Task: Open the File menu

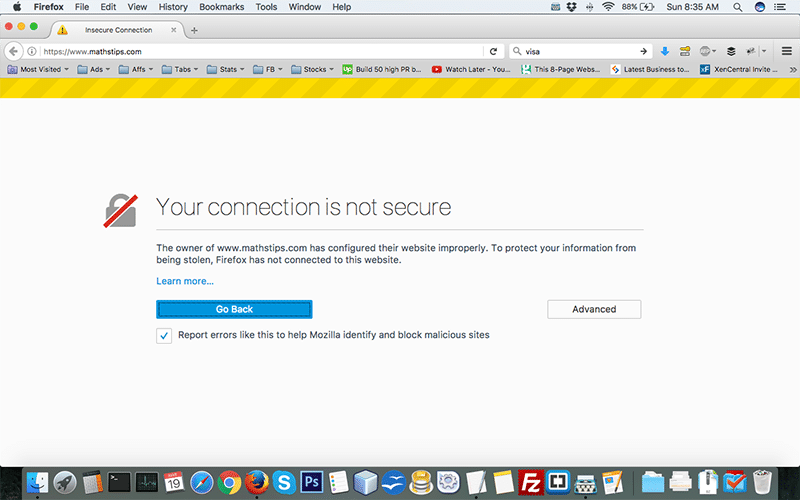Action: 82,7
